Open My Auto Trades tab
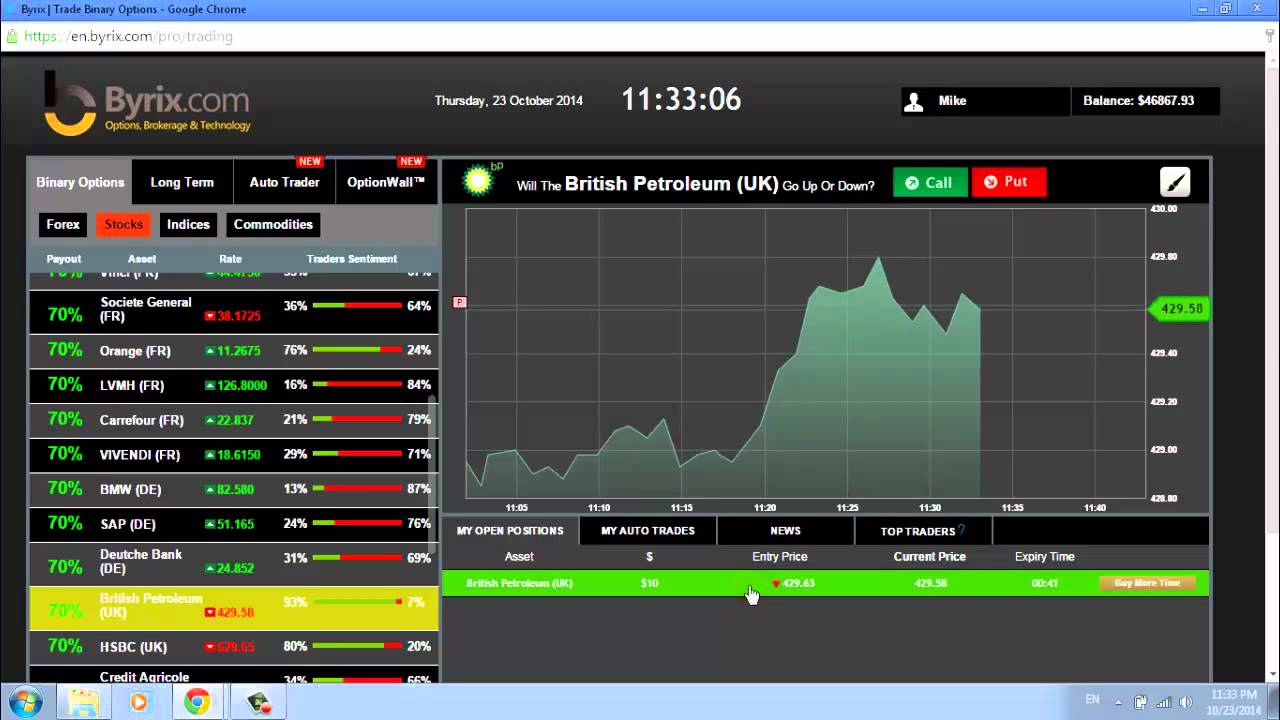This screenshot has height=720, width=1280. tap(648, 531)
